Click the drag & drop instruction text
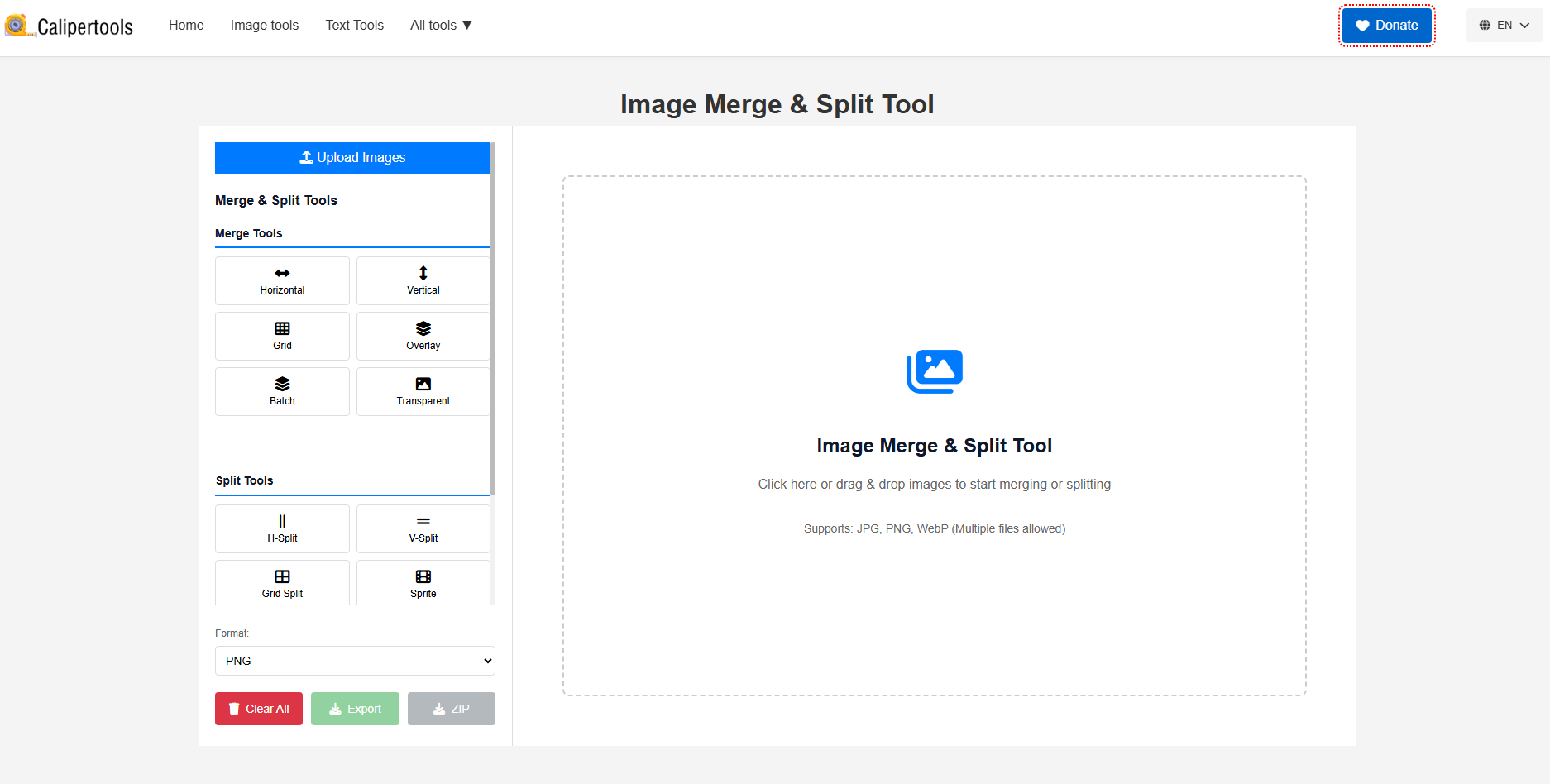1550x784 pixels. click(935, 485)
